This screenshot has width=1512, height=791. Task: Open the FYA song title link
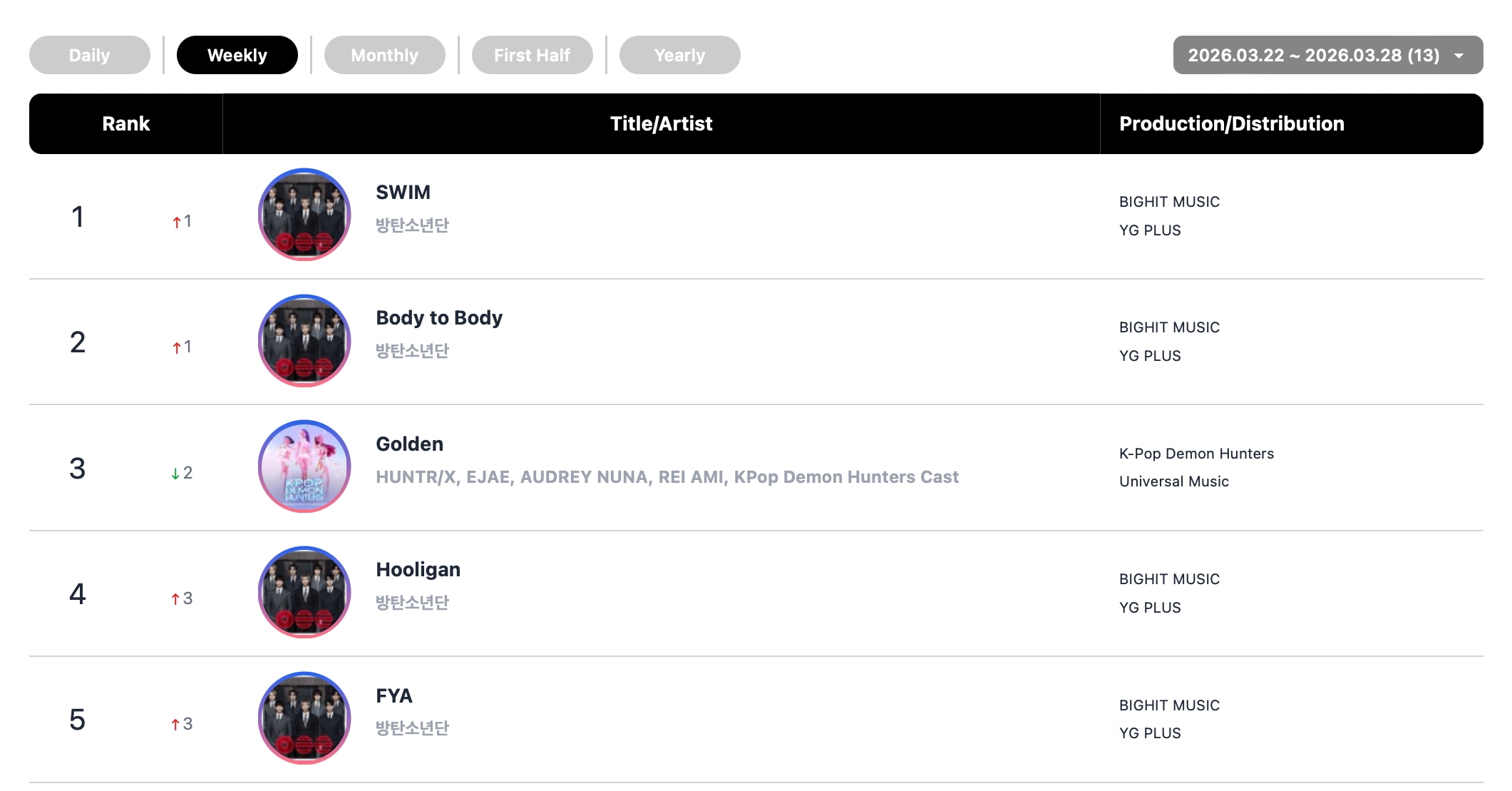(x=394, y=696)
